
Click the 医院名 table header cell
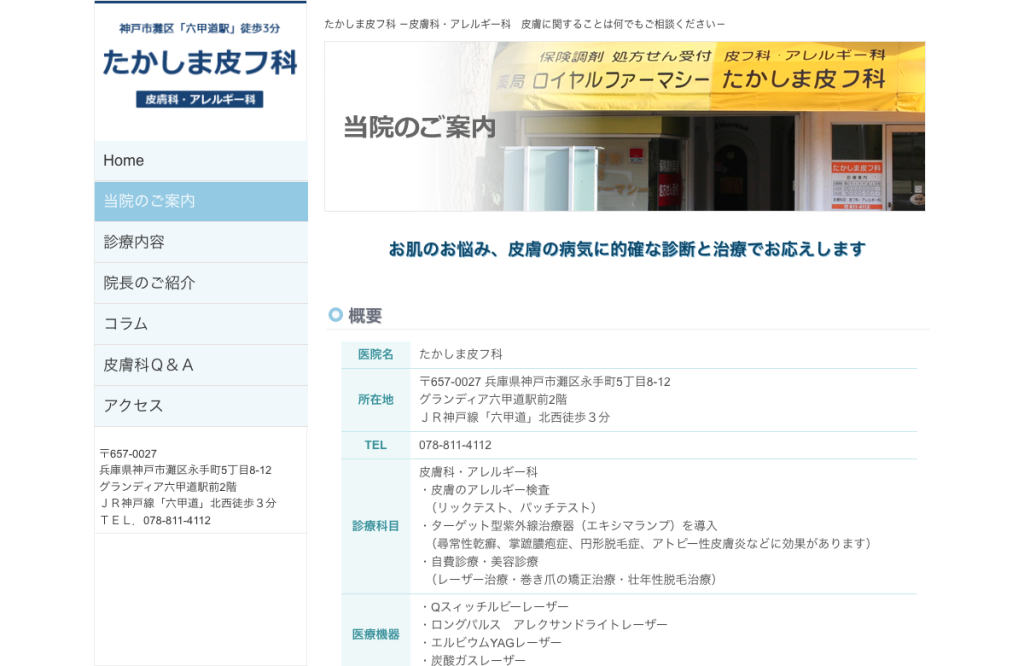pyautogui.click(x=376, y=355)
